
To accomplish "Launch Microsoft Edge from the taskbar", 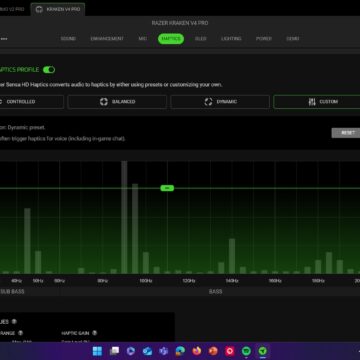I will [x=180, y=351].
